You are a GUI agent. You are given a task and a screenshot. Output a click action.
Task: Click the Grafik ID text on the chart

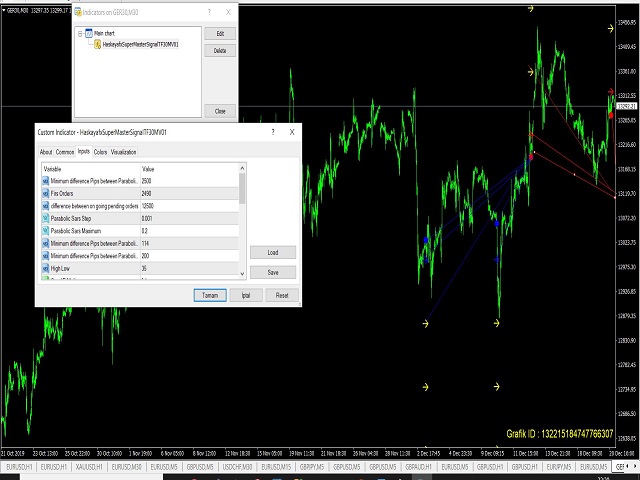560,434
